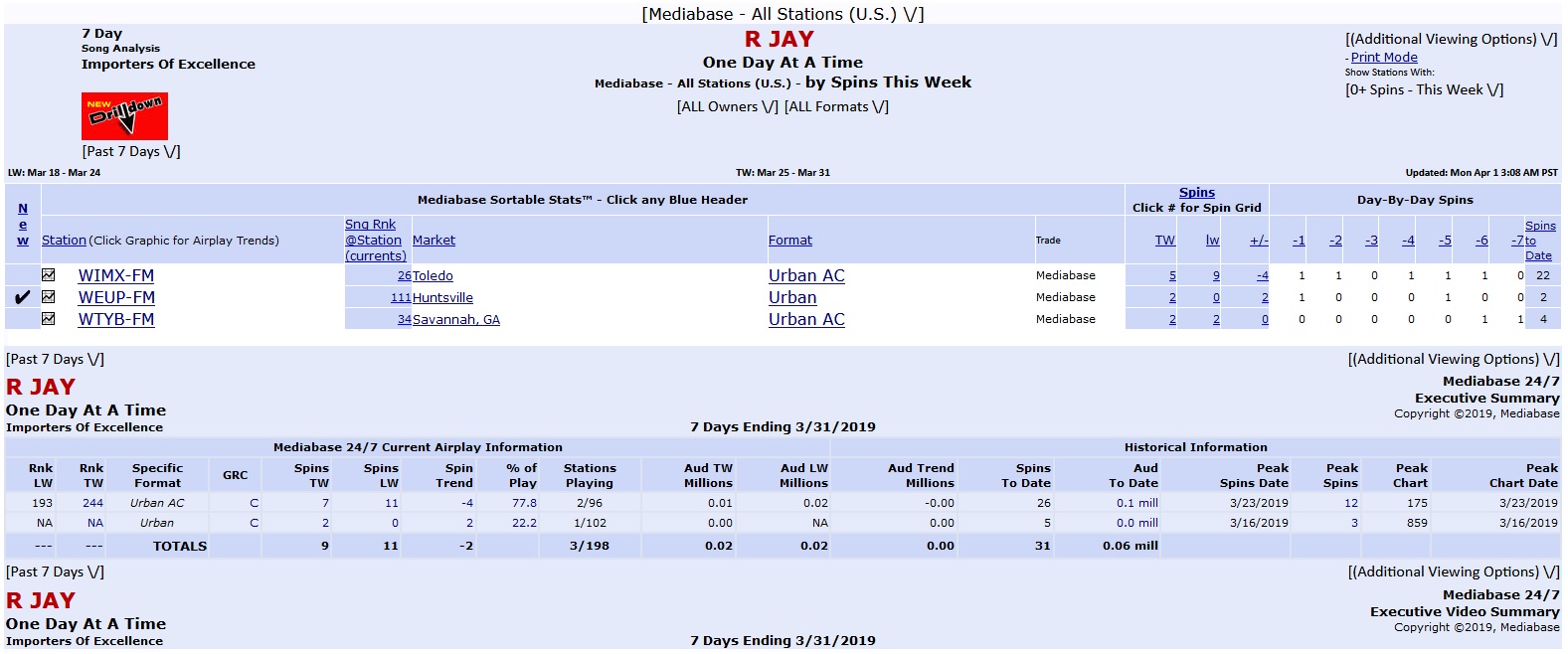
Task: Expand Additional Viewing Options above Executive Summary
Action: [1454, 359]
